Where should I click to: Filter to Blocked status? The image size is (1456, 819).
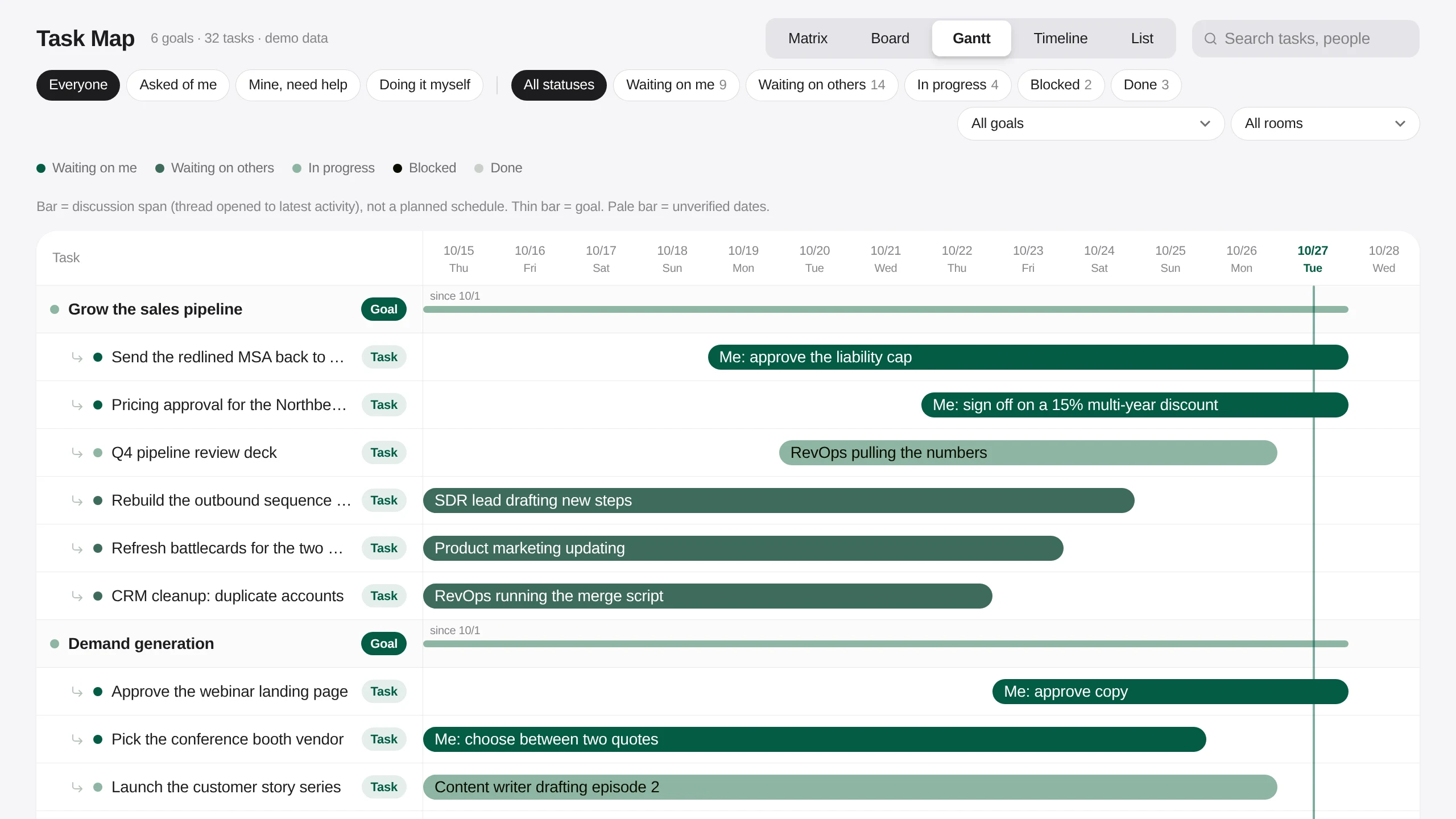[1061, 85]
